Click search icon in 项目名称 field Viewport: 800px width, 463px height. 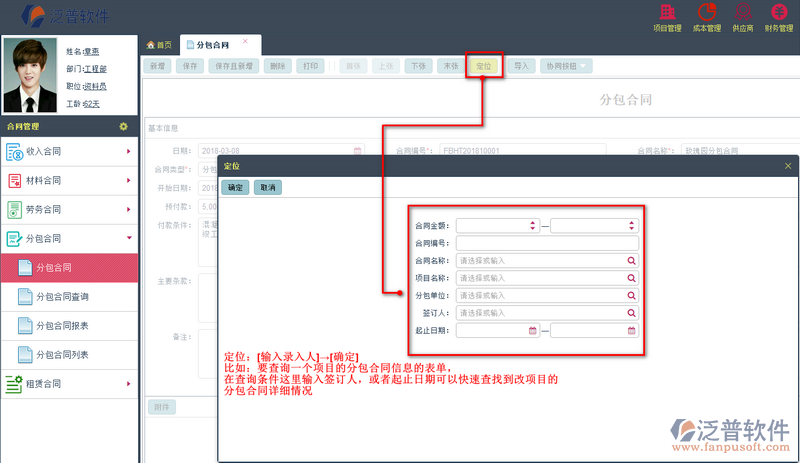pos(631,278)
